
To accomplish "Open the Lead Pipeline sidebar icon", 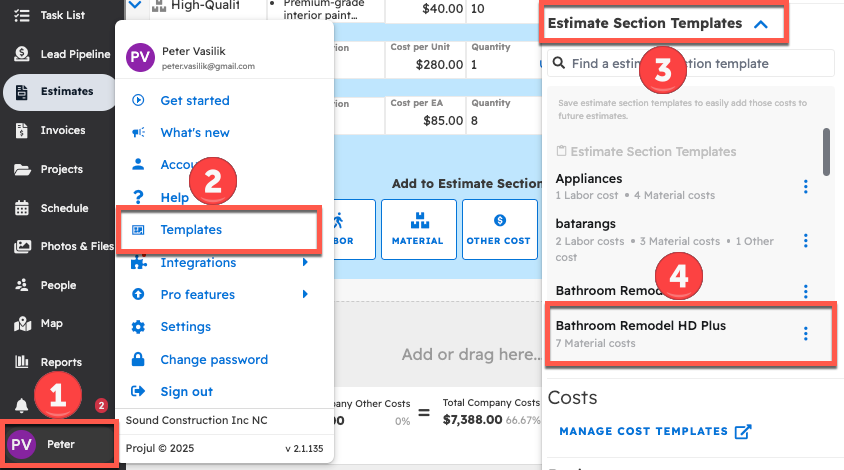I will click(x=21, y=54).
